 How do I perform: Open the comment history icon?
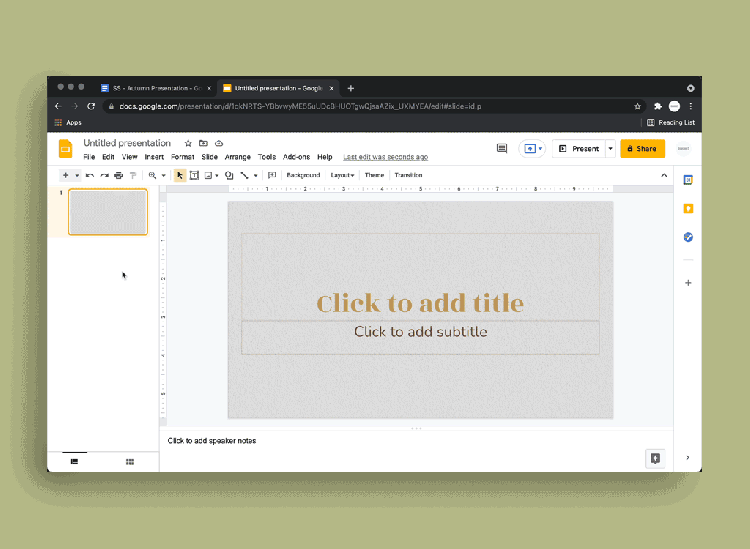[502, 149]
